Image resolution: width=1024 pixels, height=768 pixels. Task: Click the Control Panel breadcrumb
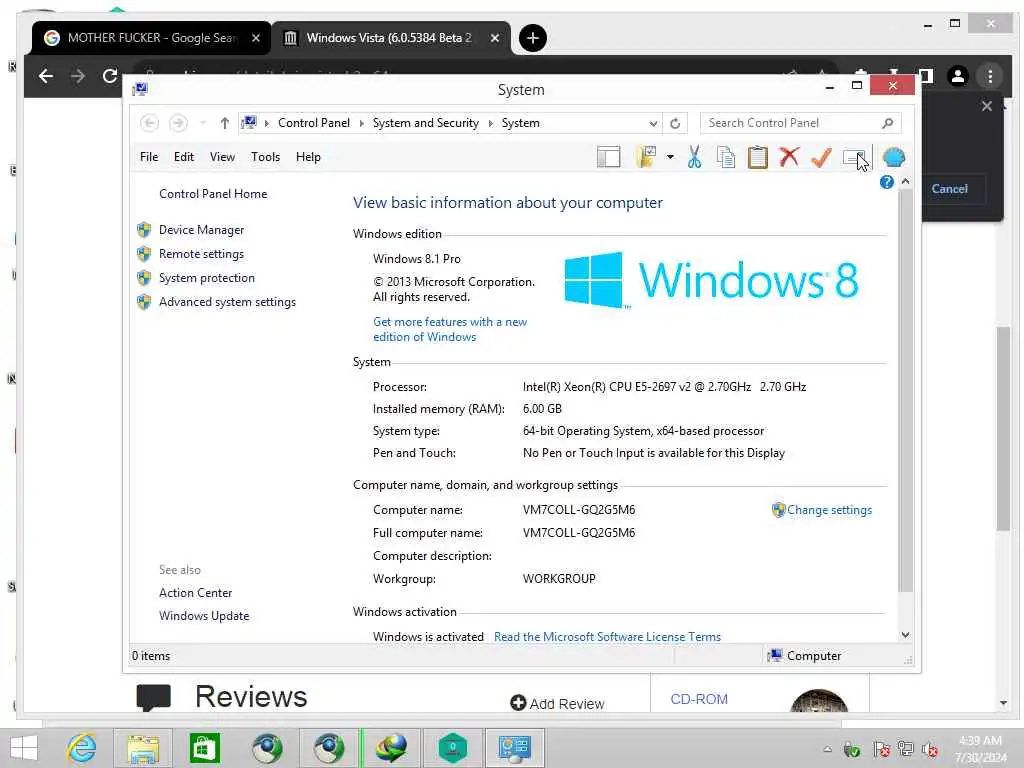click(313, 123)
